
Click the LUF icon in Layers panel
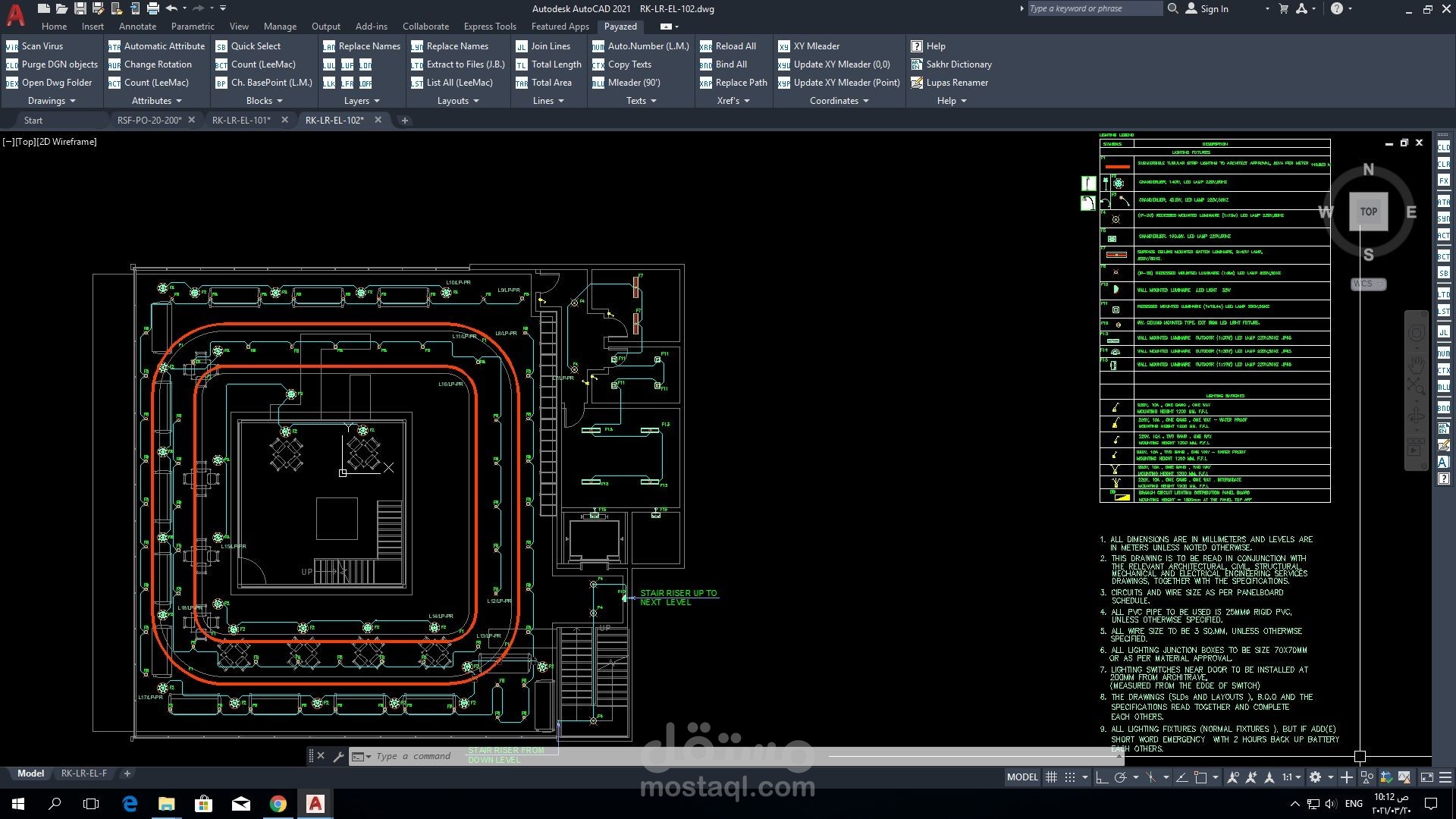(x=347, y=64)
